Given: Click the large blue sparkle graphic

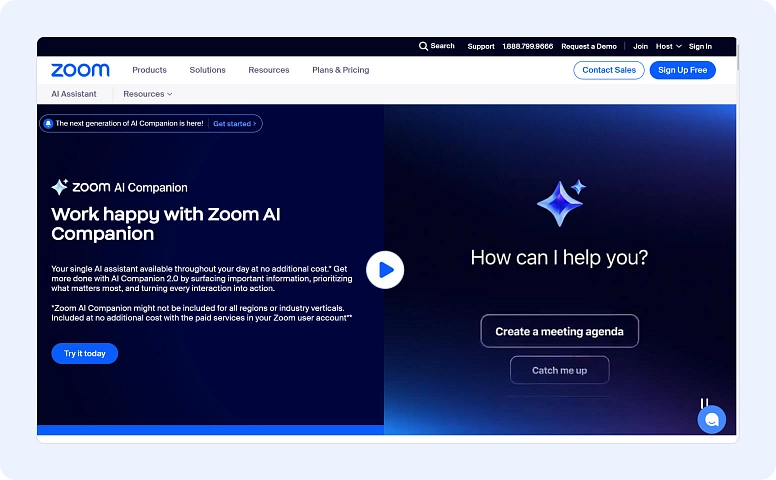Looking at the screenshot, I should [x=561, y=203].
